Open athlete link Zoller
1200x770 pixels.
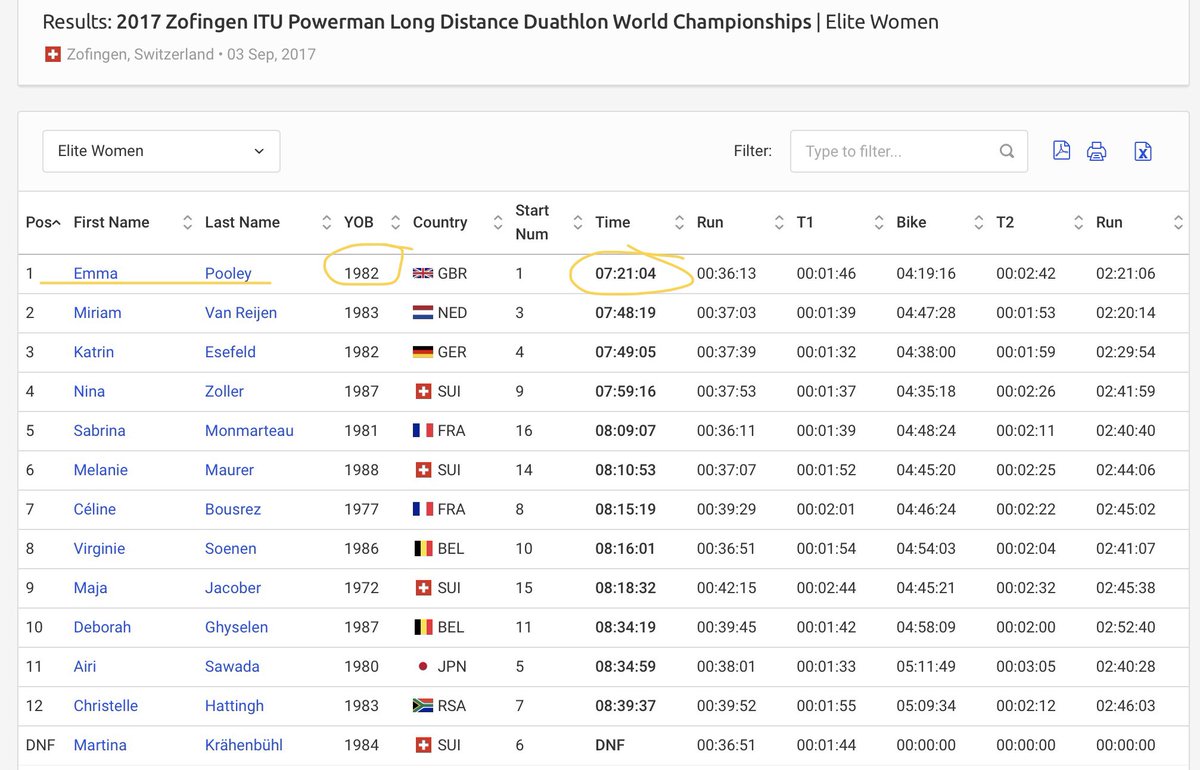(x=224, y=391)
